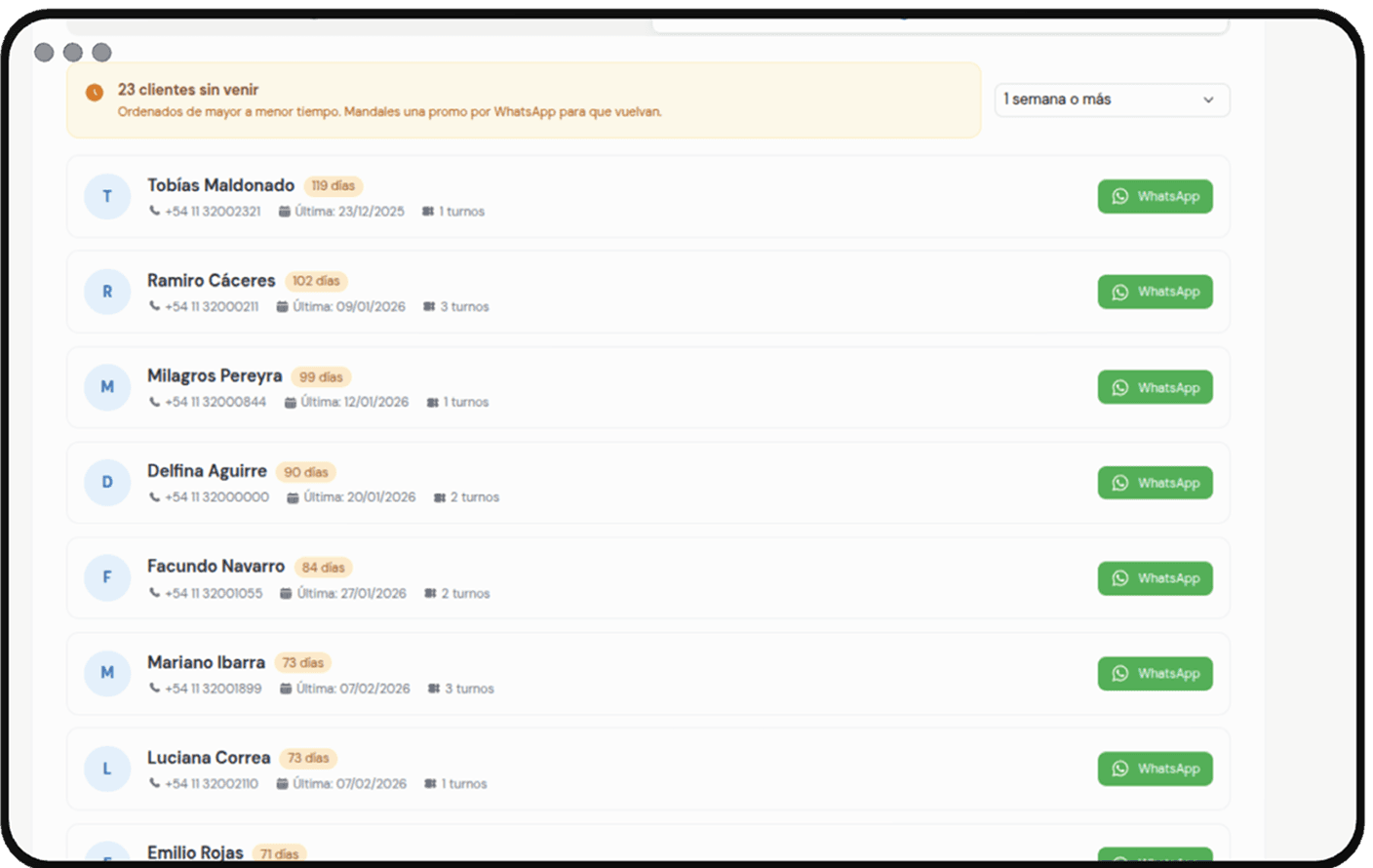
Task: Select the name 'Mariano Ibarra'
Action: tap(206, 662)
